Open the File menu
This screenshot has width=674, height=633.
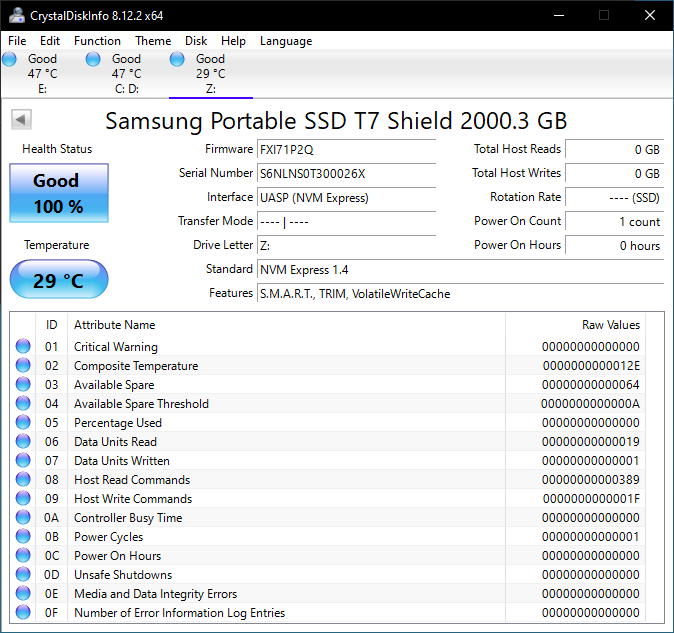point(17,41)
